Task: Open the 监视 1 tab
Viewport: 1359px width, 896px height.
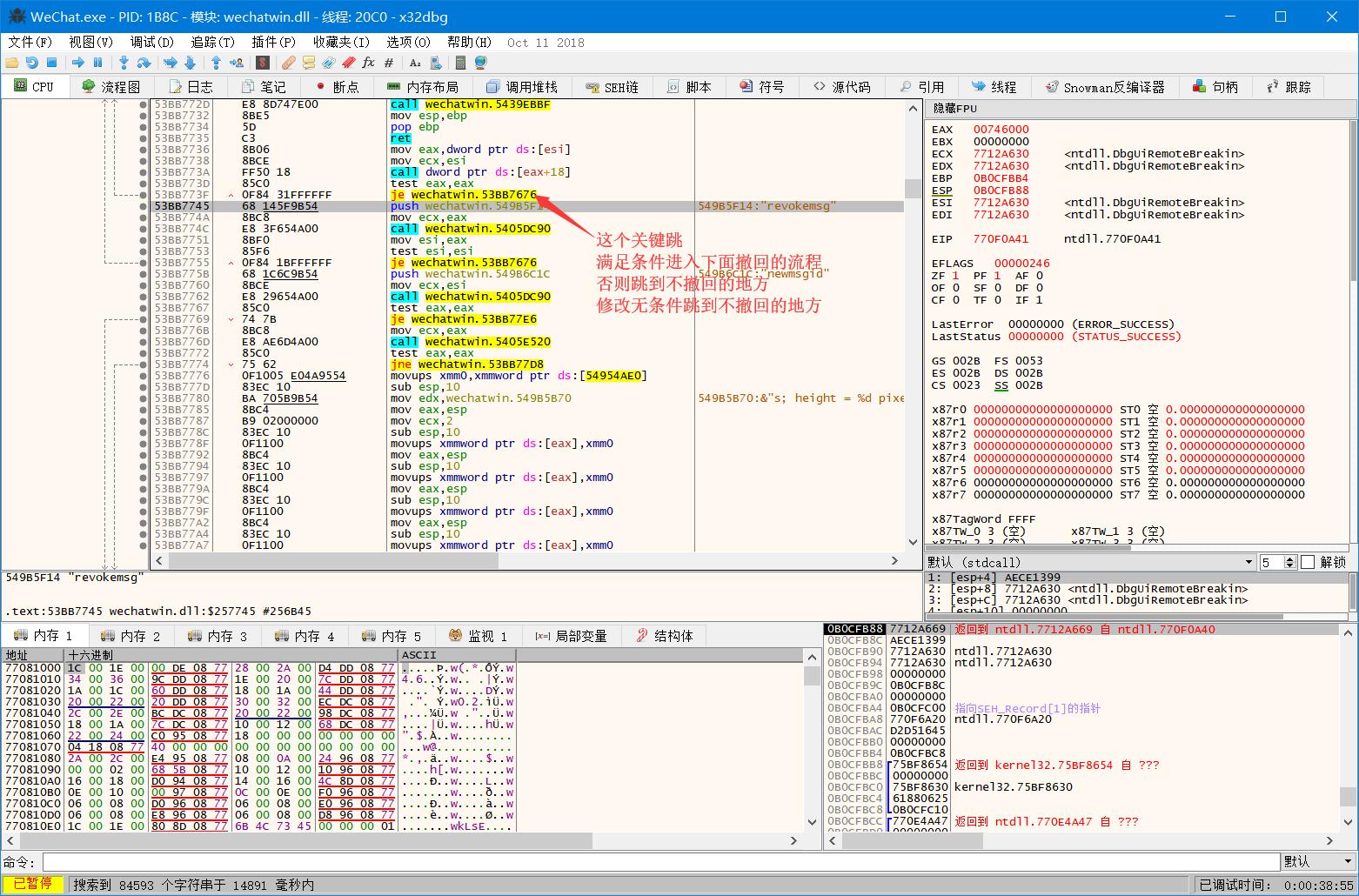Action: (x=479, y=636)
